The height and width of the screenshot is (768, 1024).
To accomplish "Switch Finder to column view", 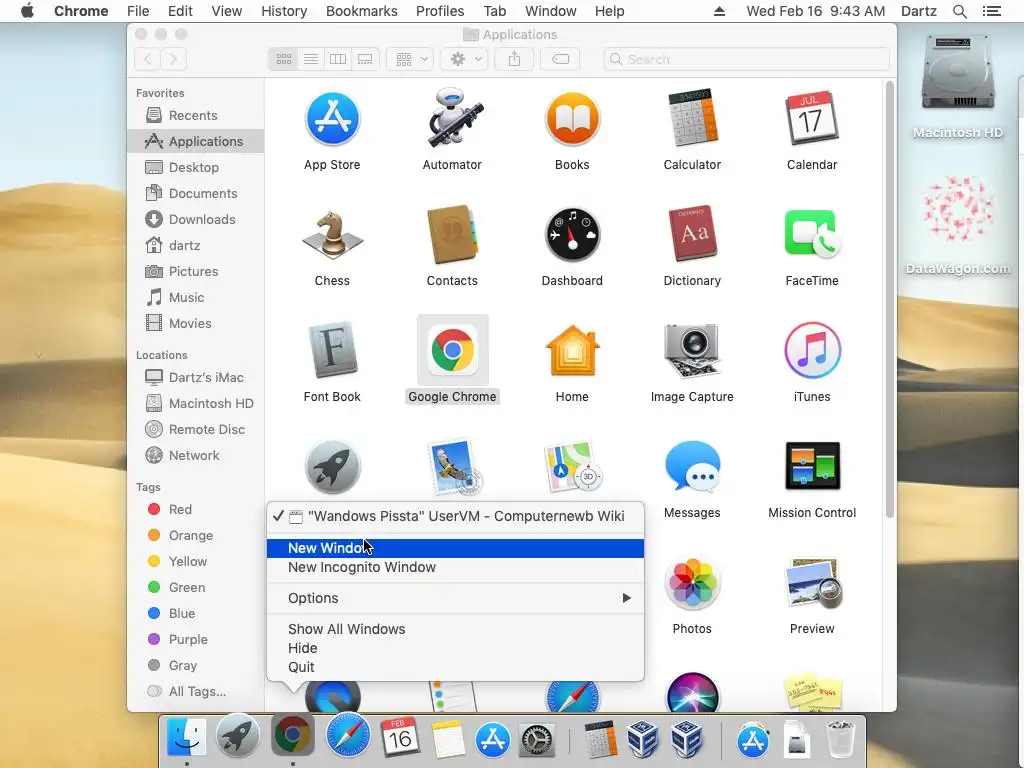I will [338, 59].
